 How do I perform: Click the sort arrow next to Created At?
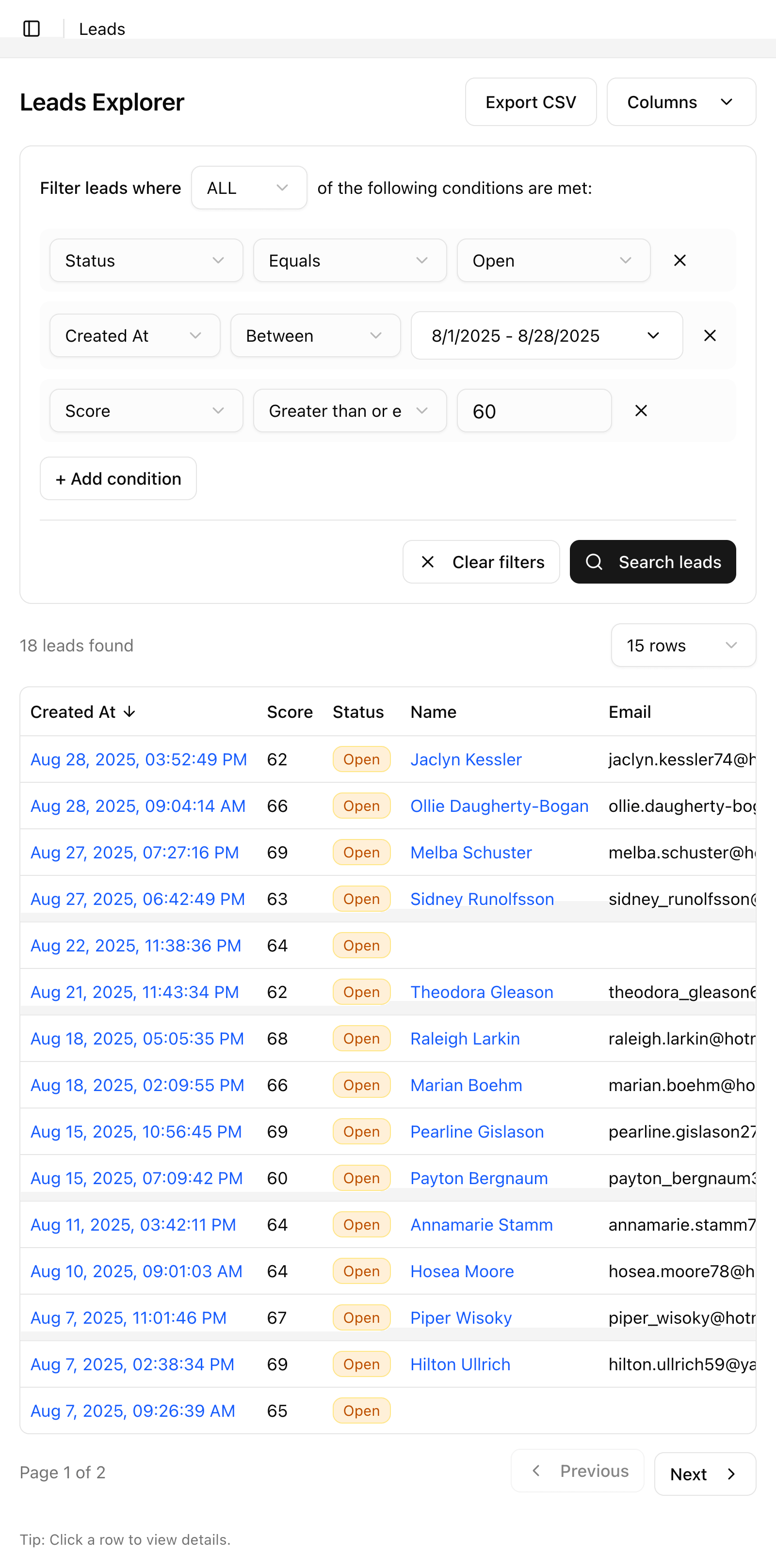tap(130, 712)
